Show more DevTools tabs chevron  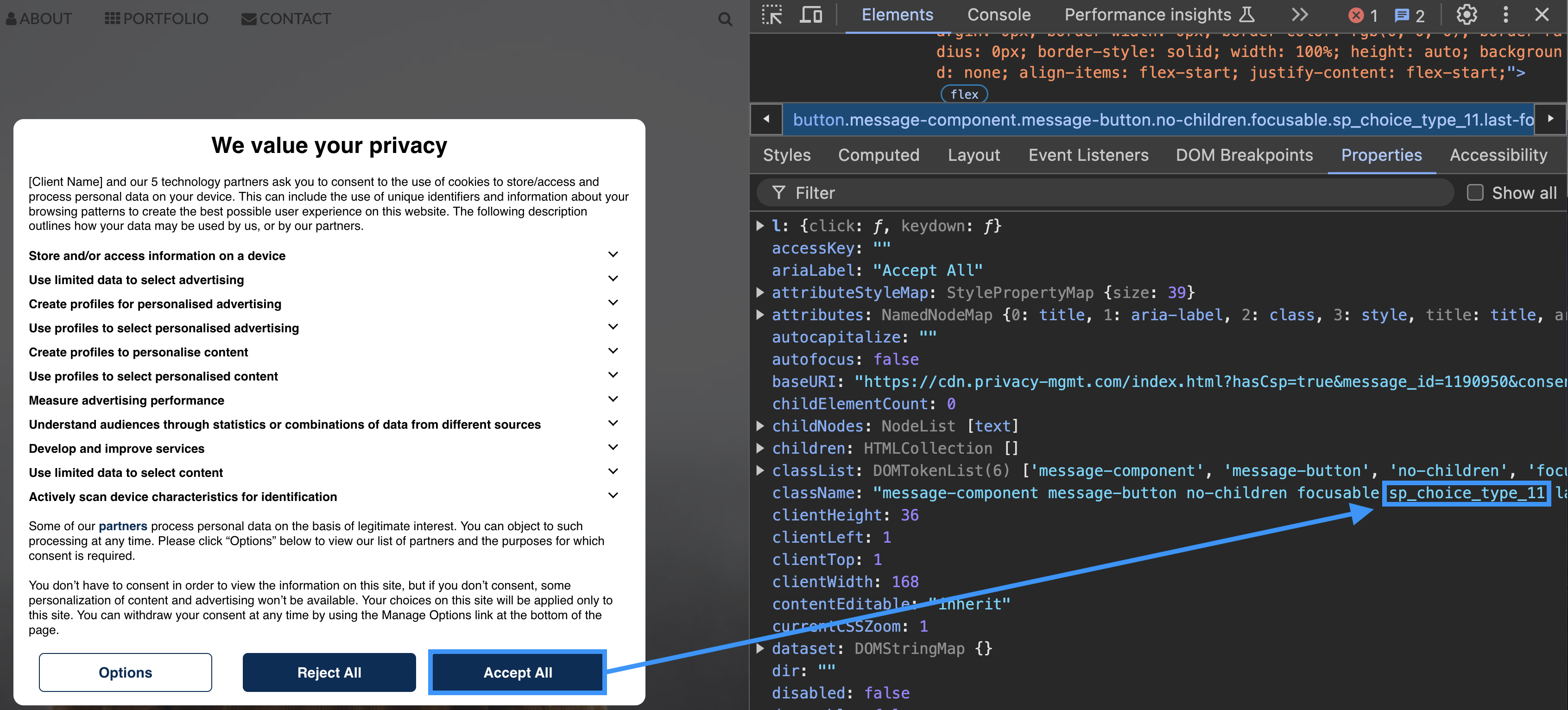click(1300, 15)
